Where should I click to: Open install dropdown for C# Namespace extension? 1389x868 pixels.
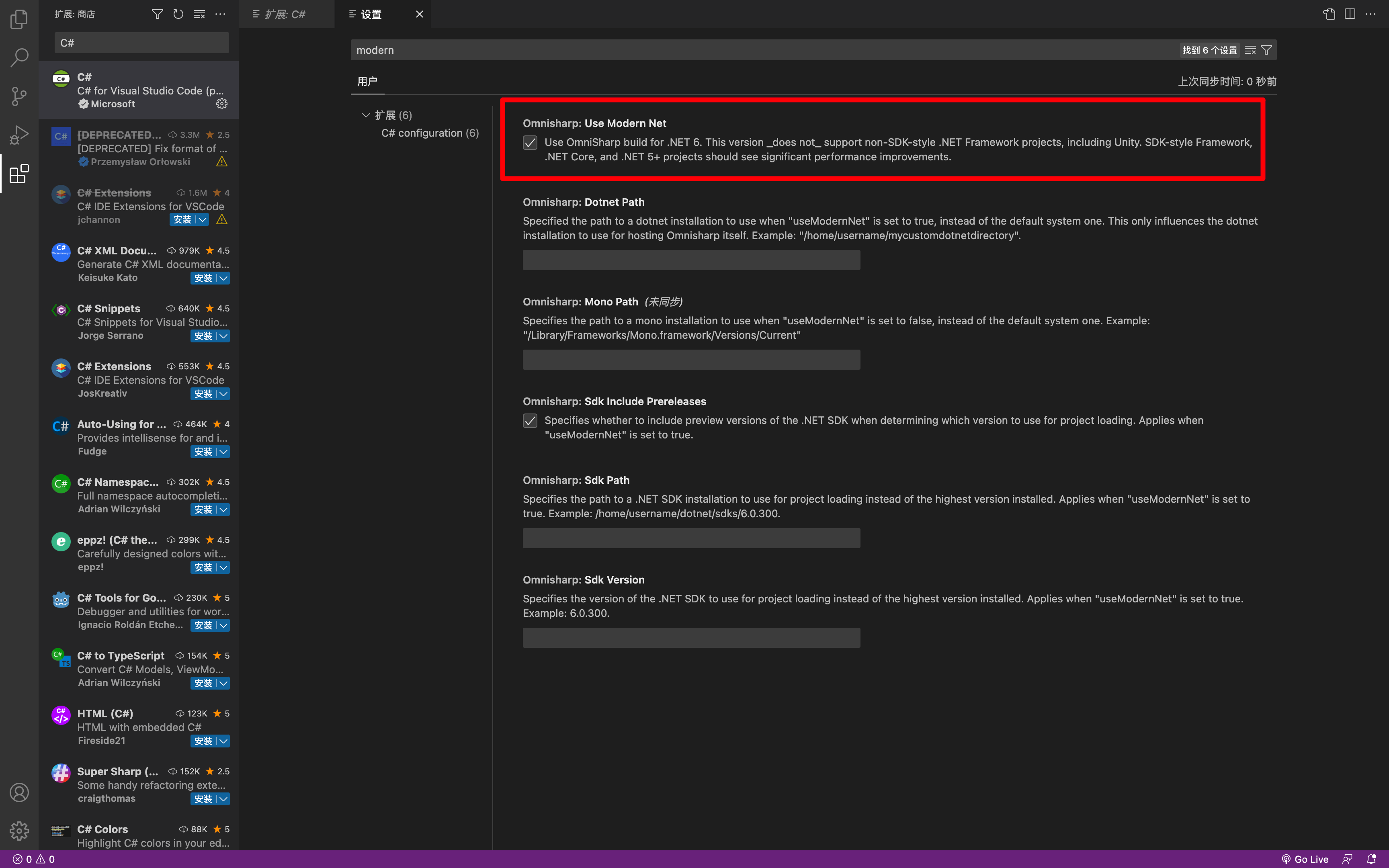pos(223,509)
